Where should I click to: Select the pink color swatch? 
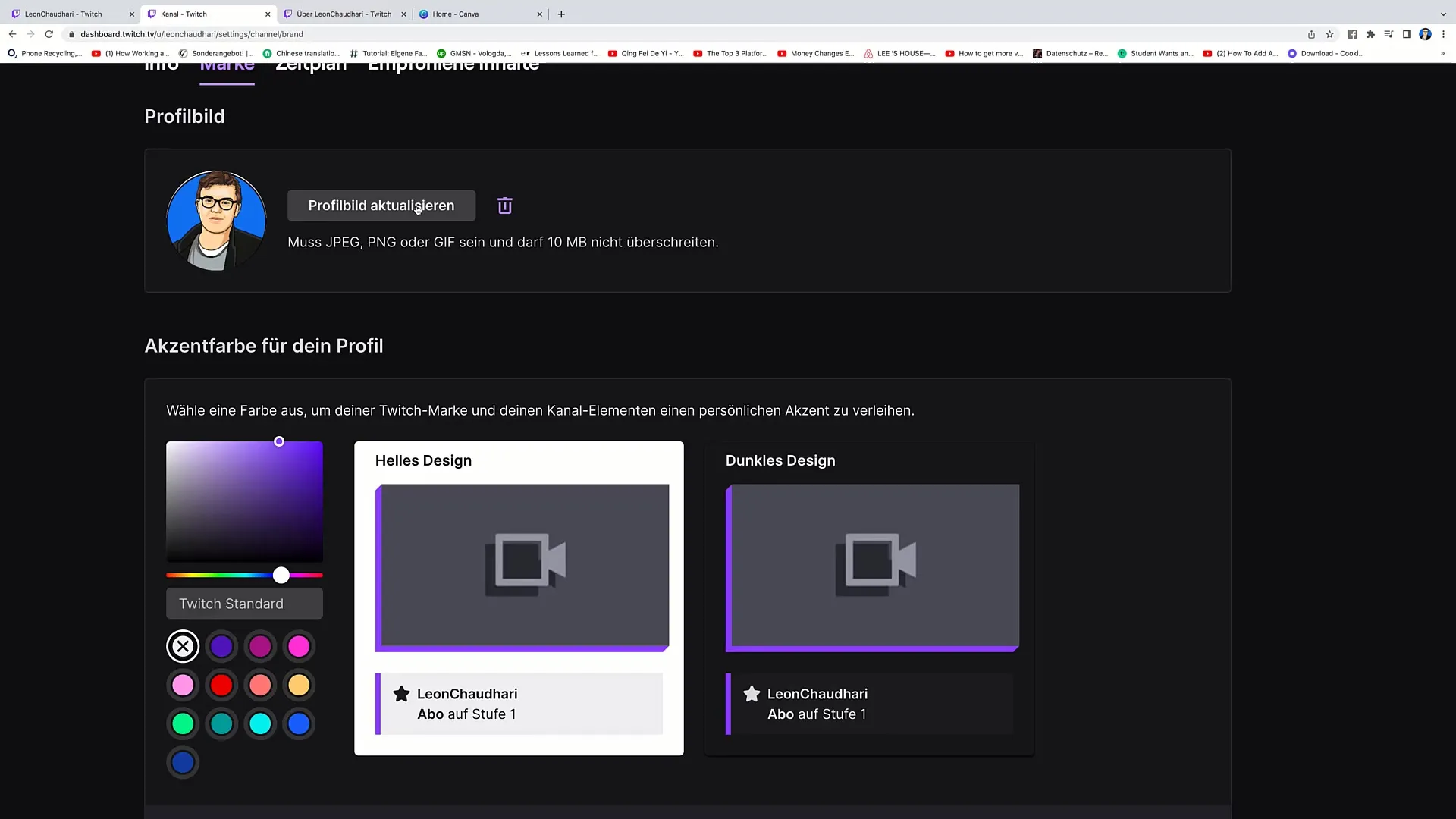tap(183, 685)
